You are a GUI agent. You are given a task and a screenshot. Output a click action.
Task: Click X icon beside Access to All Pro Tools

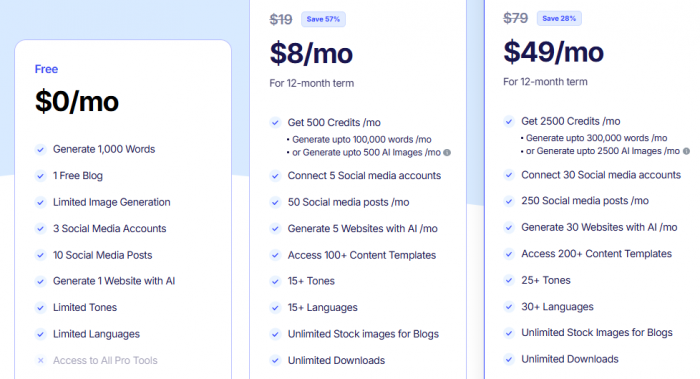[x=41, y=360]
